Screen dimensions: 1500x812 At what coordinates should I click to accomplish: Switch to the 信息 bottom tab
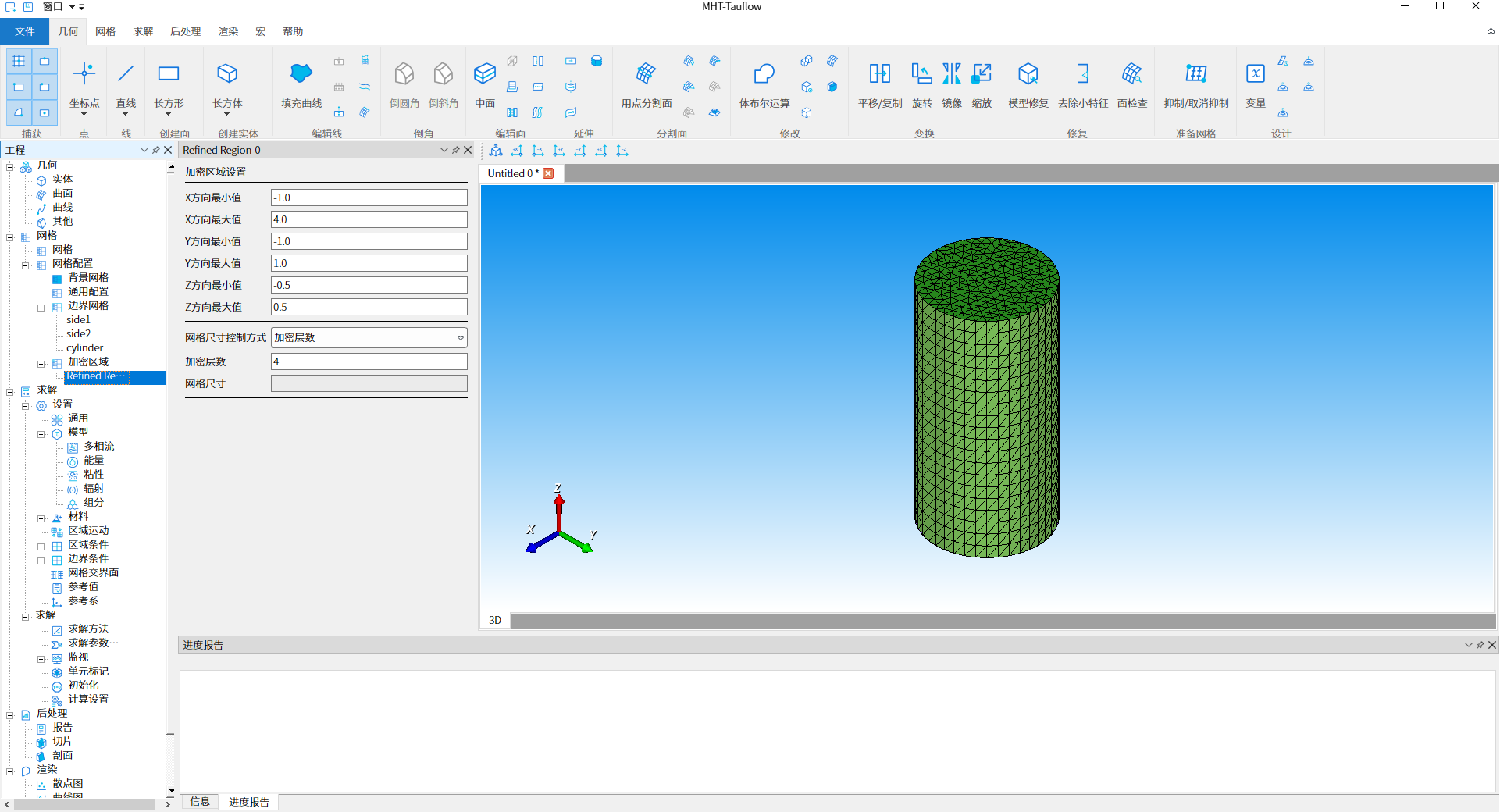200,801
